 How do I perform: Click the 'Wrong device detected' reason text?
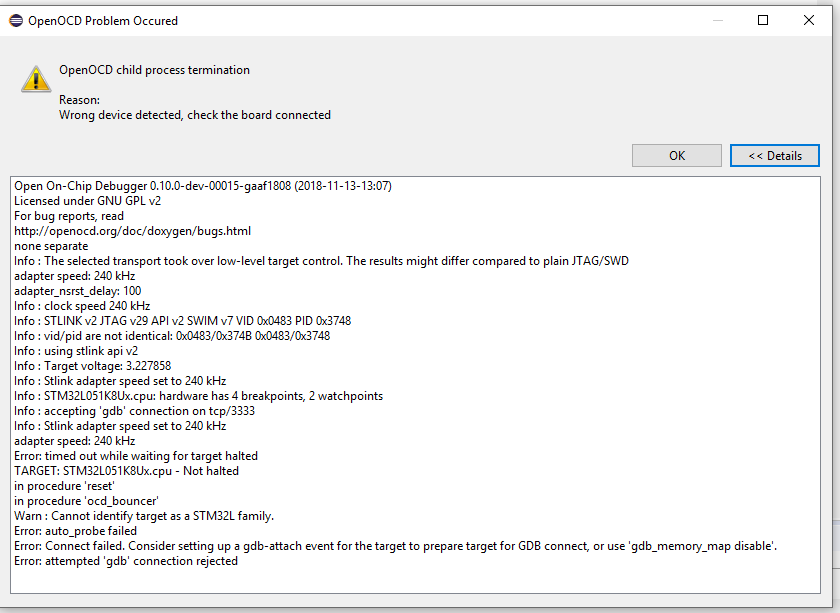pyautogui.click(x=194, y=115)
